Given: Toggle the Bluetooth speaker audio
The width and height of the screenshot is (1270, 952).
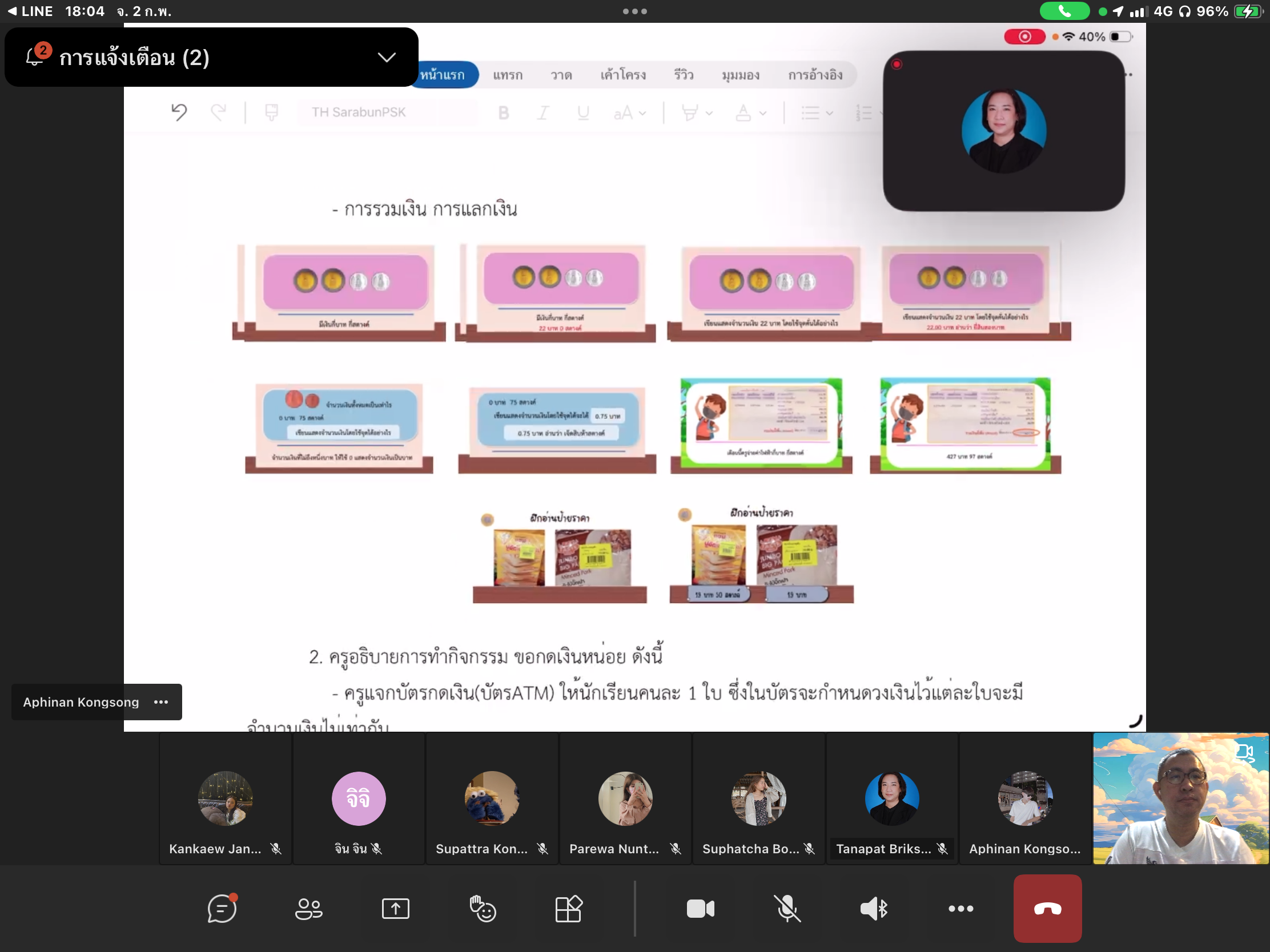Looking at the screenshot, I should 874,909.
